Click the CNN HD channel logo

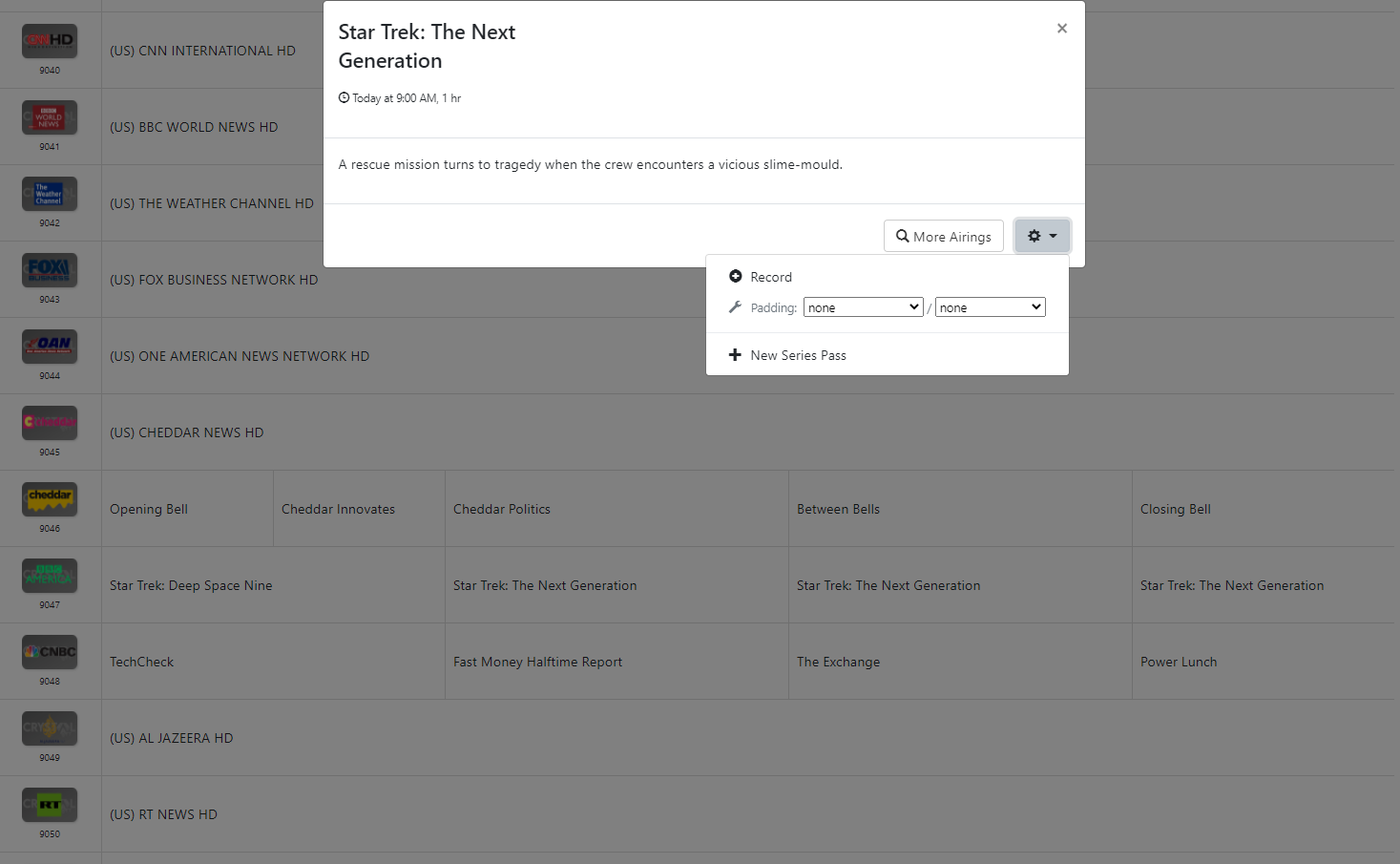[x=50, y=41]
